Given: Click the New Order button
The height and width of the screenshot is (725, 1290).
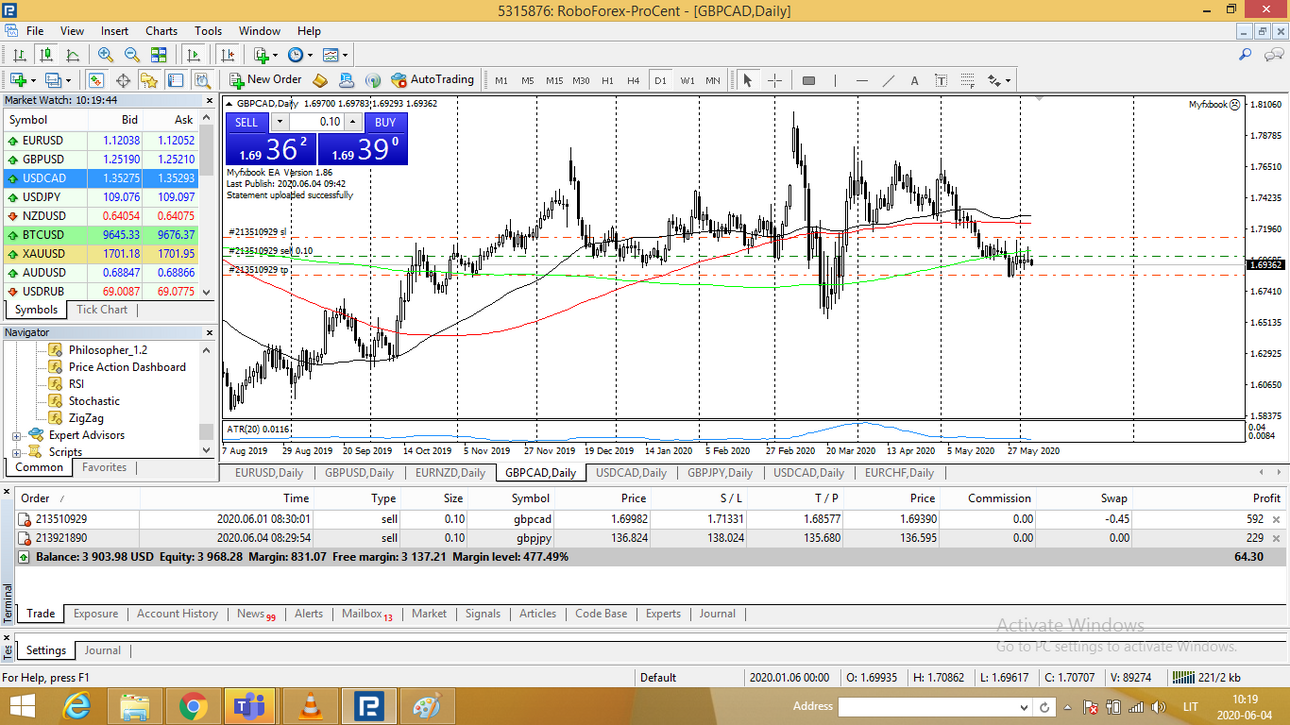Looking at the screenshot, I should [266, 80].
